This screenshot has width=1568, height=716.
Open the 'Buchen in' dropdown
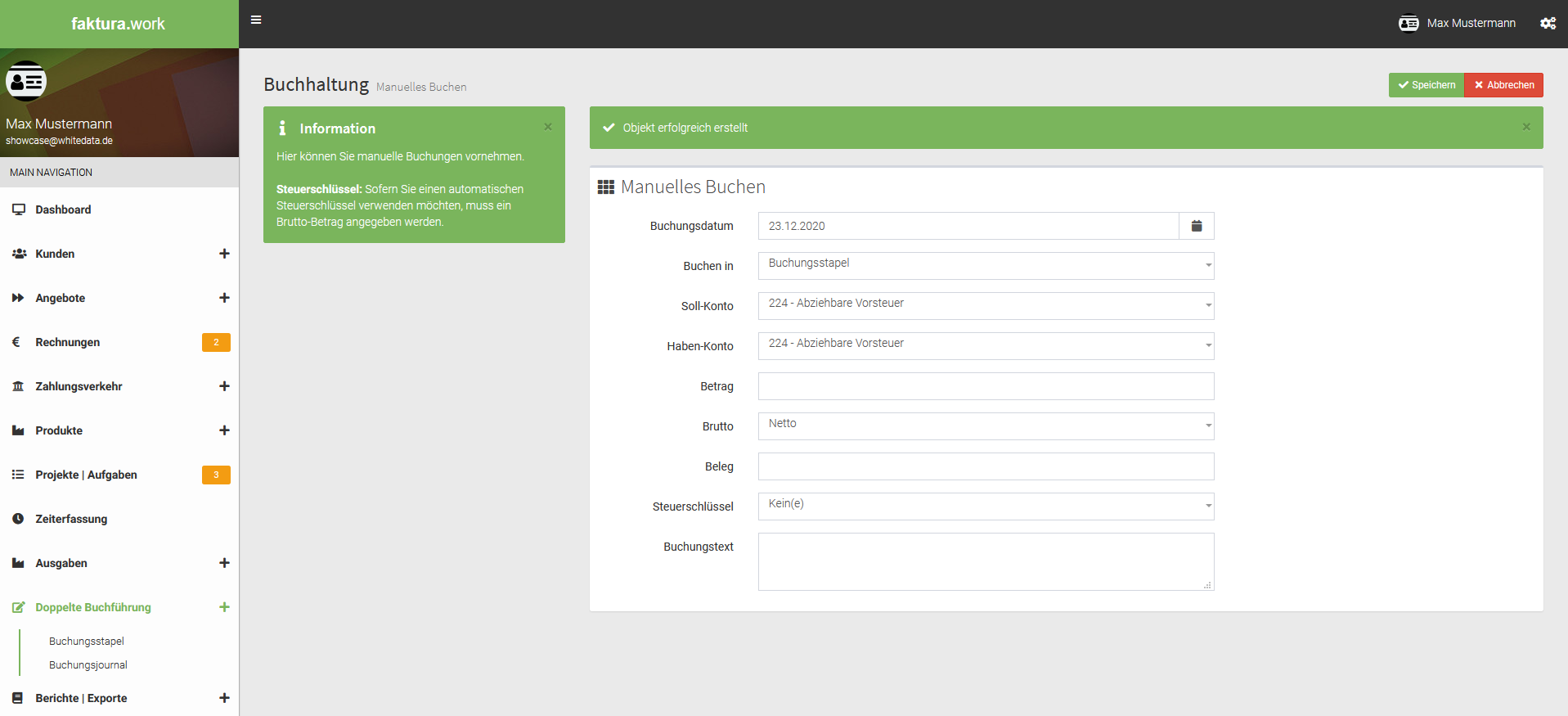click(x=986, y=266)
